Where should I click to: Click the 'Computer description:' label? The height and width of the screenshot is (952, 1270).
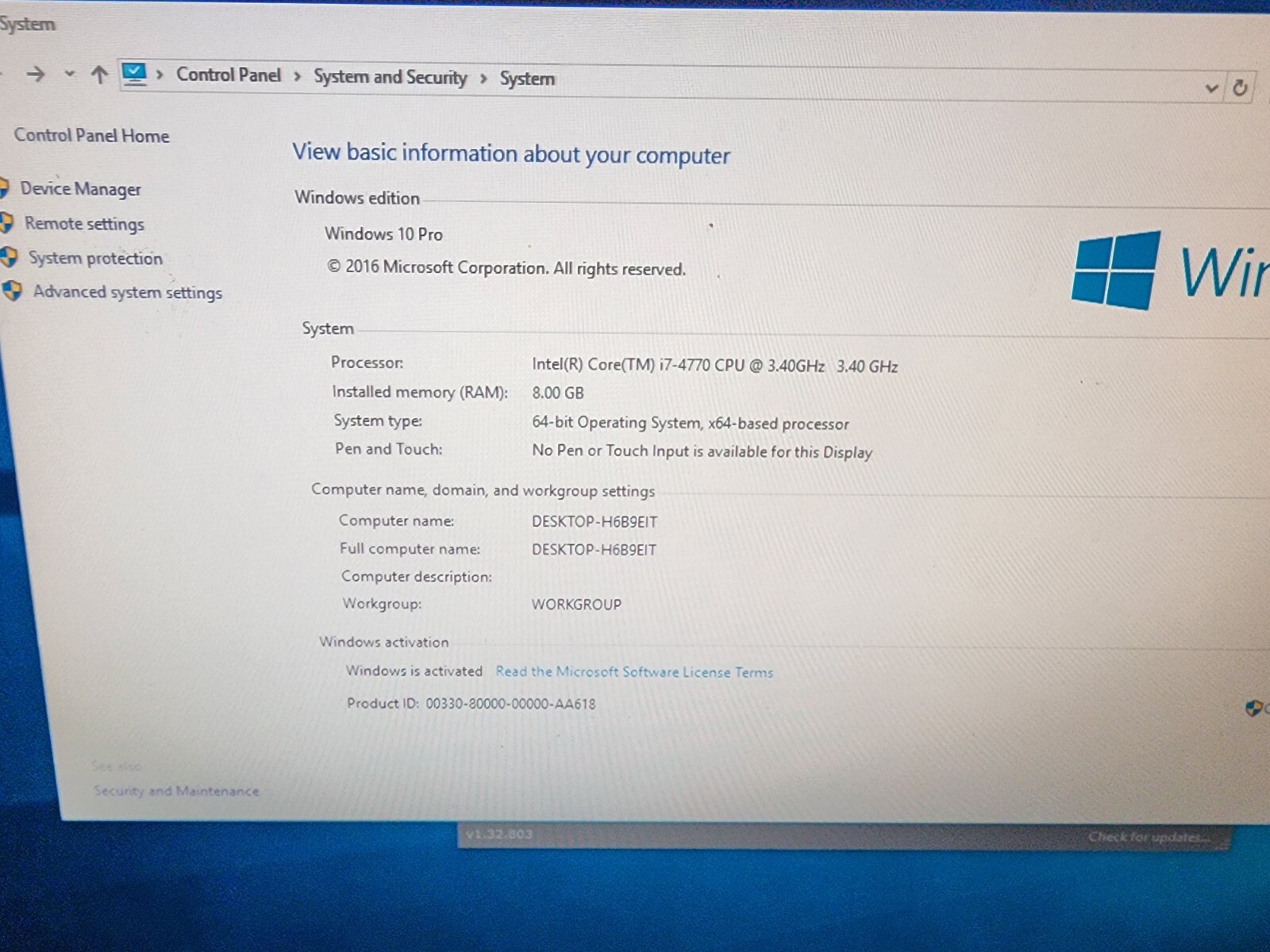(417, 577)
